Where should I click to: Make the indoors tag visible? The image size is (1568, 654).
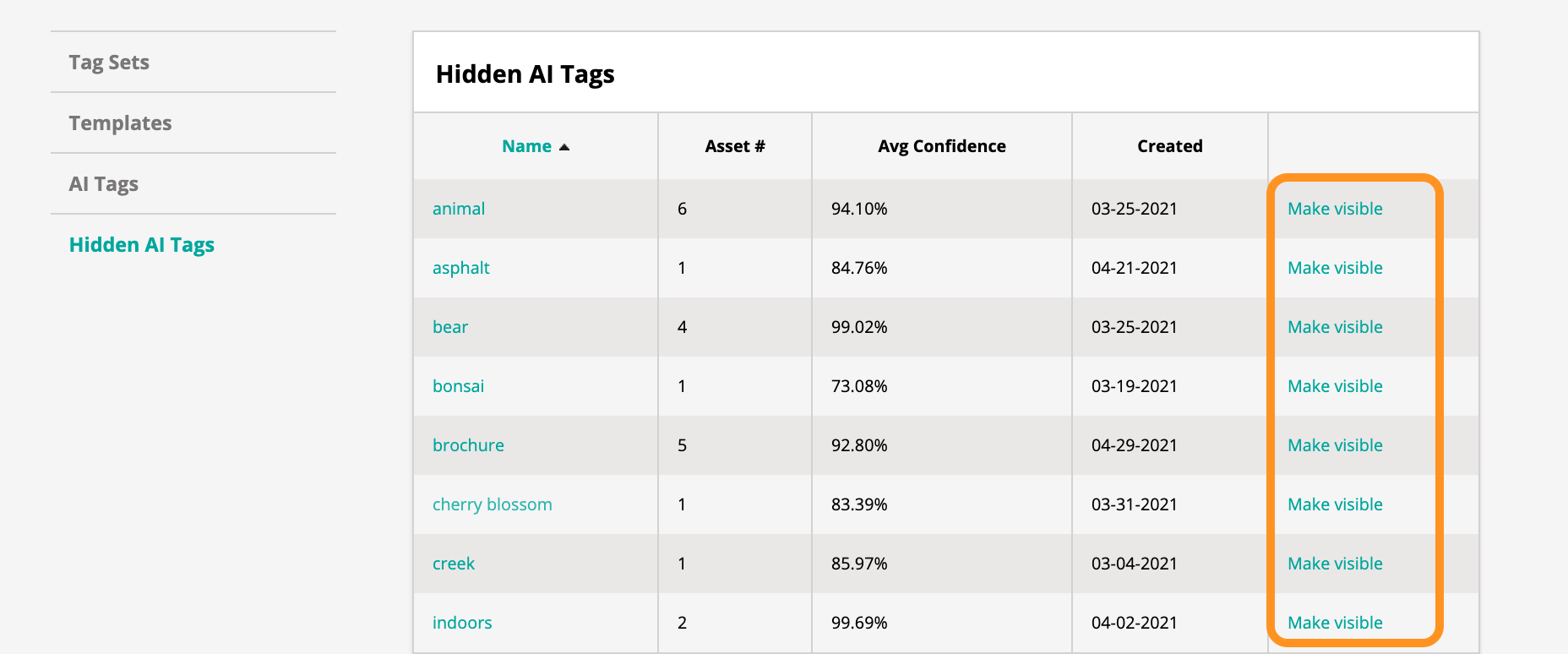tap(1335, 623)
